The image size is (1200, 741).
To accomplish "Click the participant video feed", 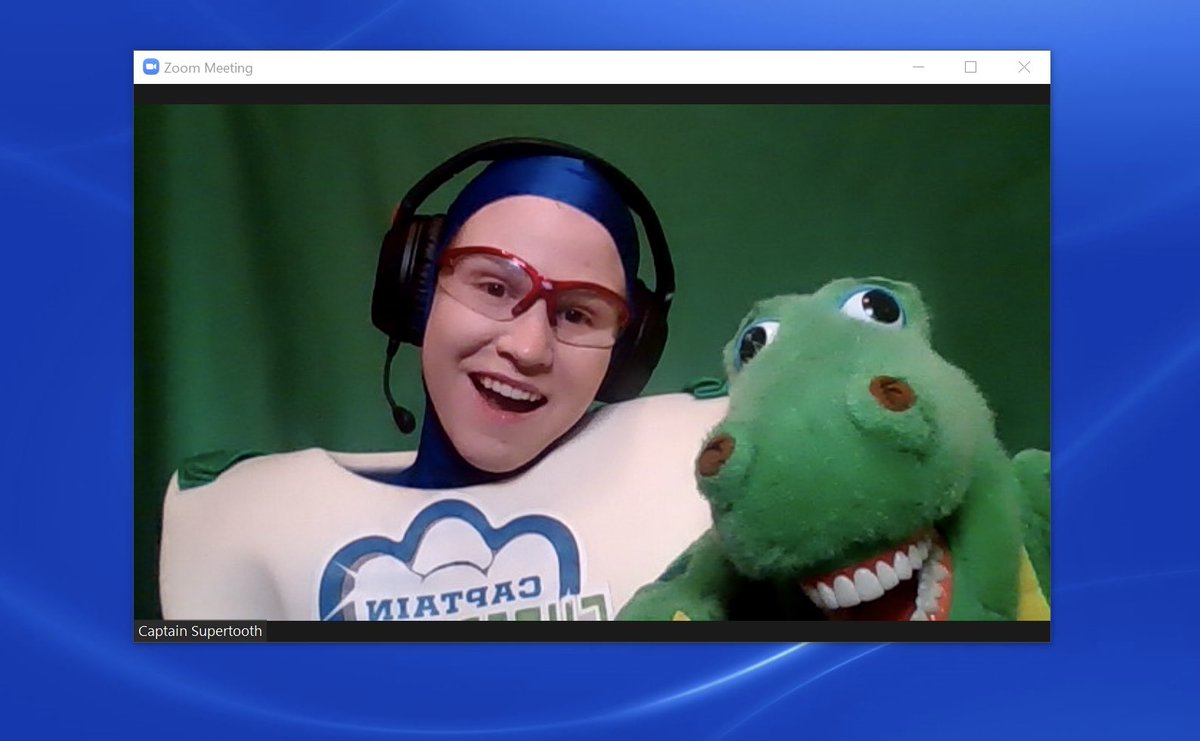I will 592,362.
